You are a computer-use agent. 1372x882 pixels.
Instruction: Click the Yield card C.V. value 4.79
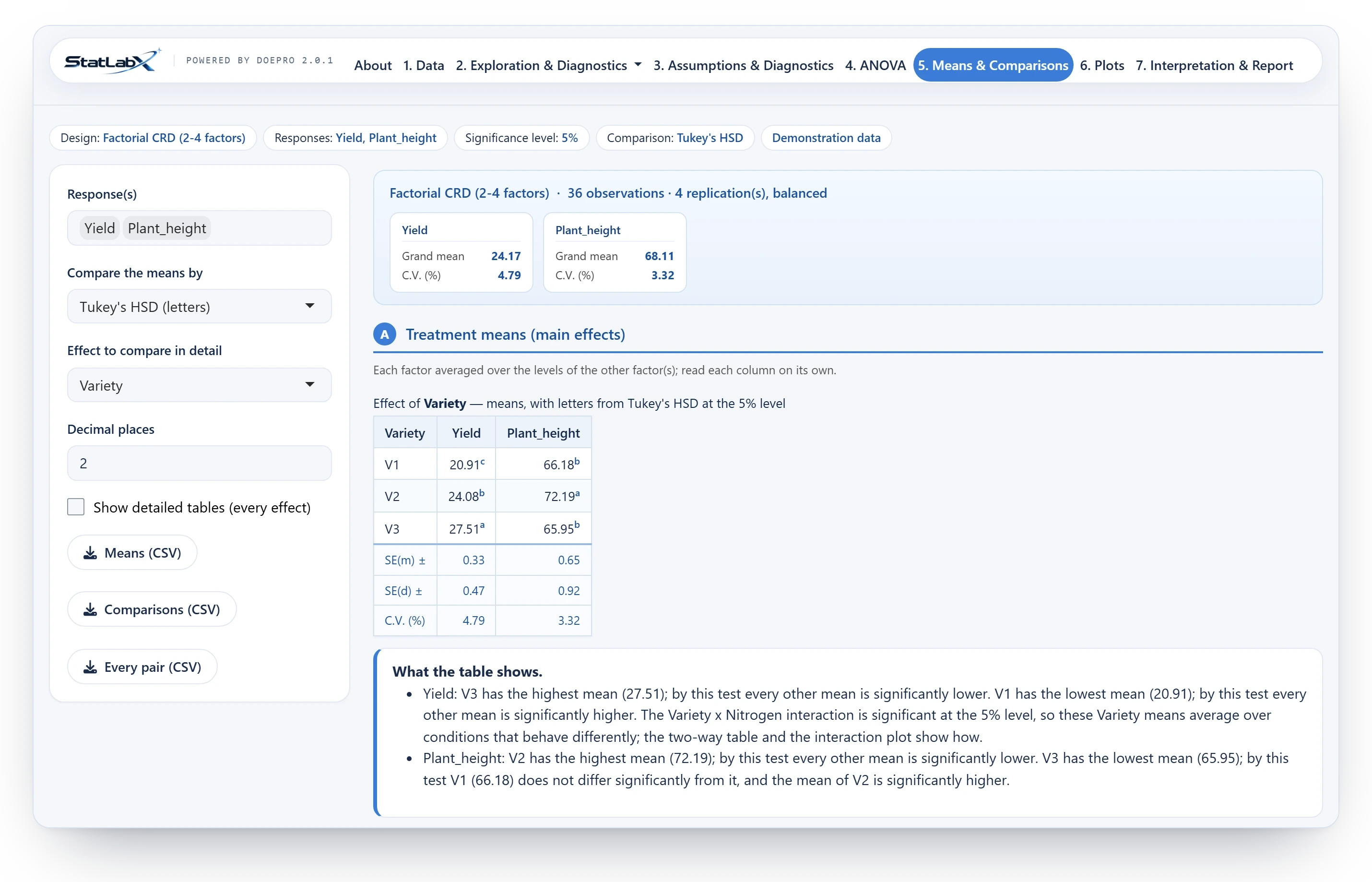click(509, 275)
